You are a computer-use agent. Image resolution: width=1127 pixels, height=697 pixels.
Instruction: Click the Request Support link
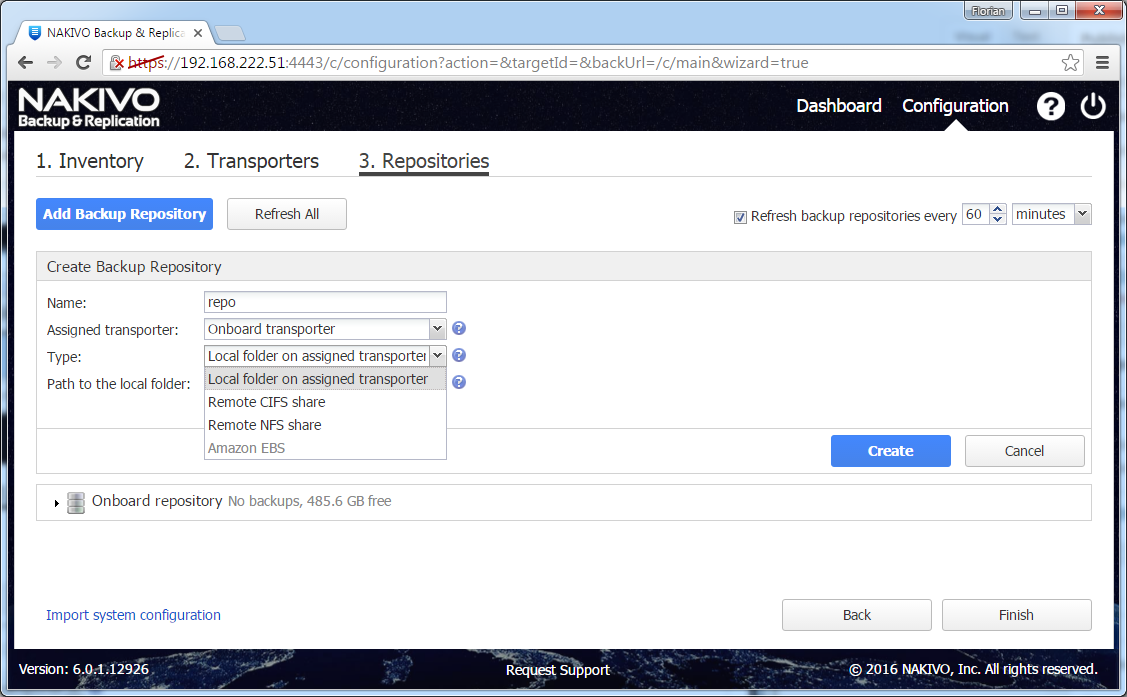tap(558, 670)
